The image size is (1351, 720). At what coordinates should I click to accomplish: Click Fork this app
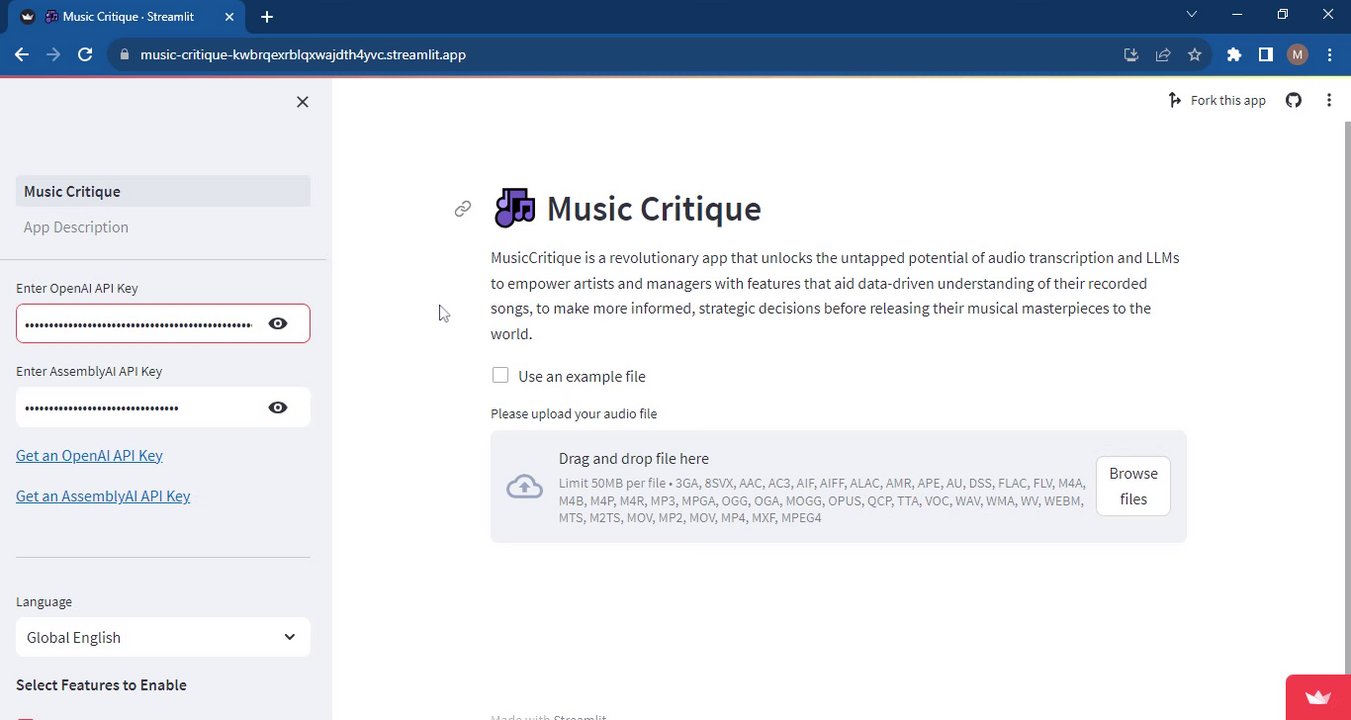pos(1217,100)
